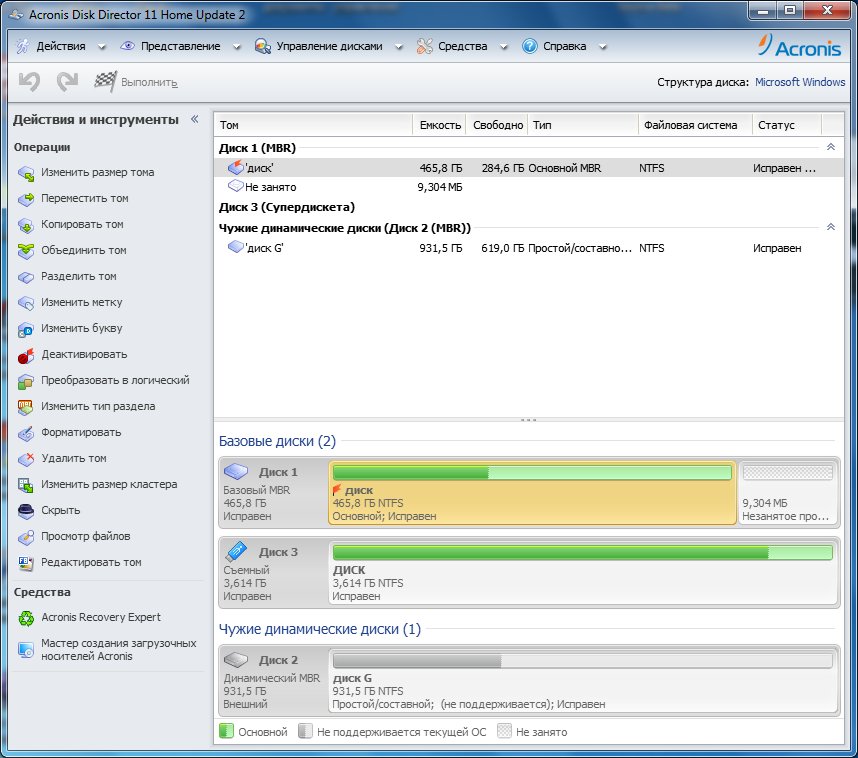Image resolution: width=858 pixels, height=758 pixels.
Task: Sort by the Свободно column header
Action: click(497, 125)
